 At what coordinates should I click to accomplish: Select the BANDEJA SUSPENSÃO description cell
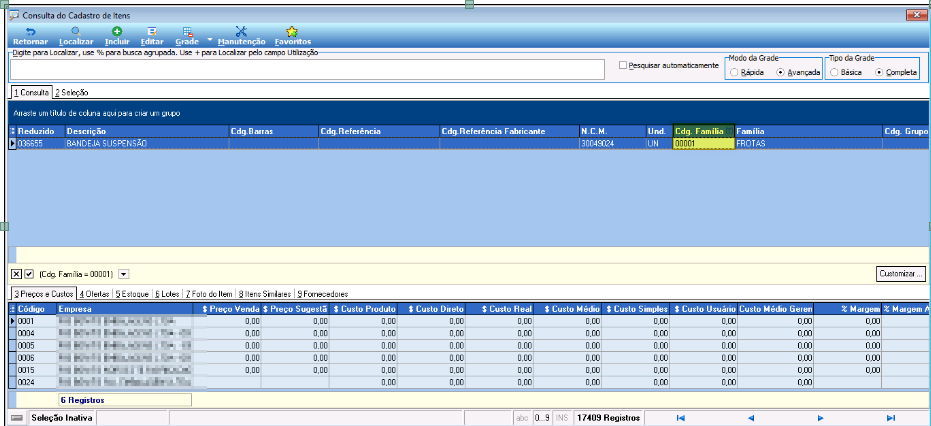(146, 143)
